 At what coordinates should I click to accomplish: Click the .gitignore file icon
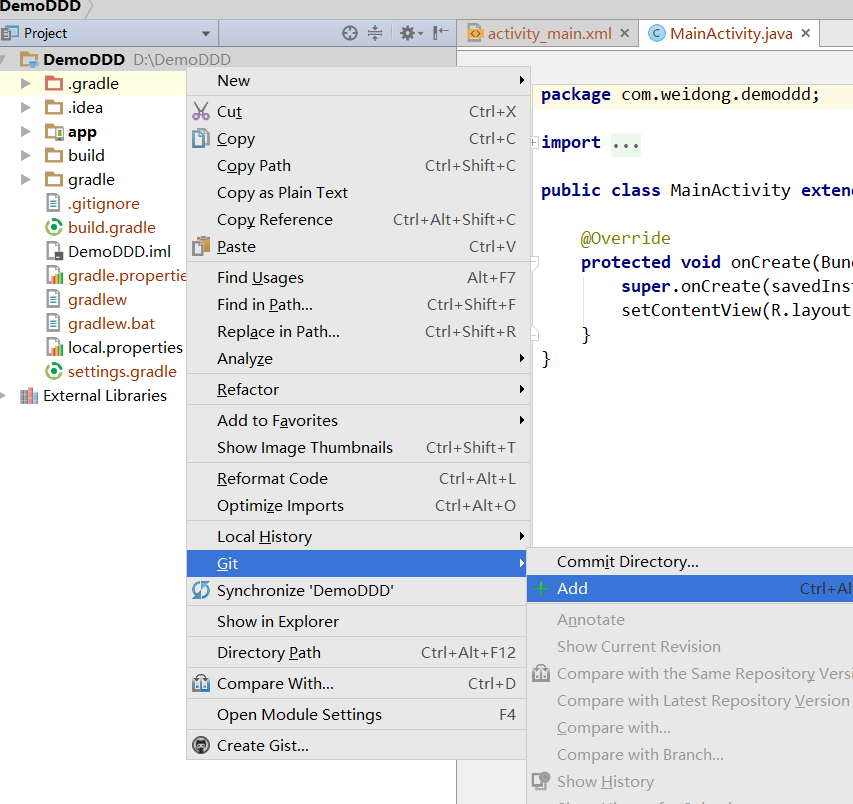[53, 203]
